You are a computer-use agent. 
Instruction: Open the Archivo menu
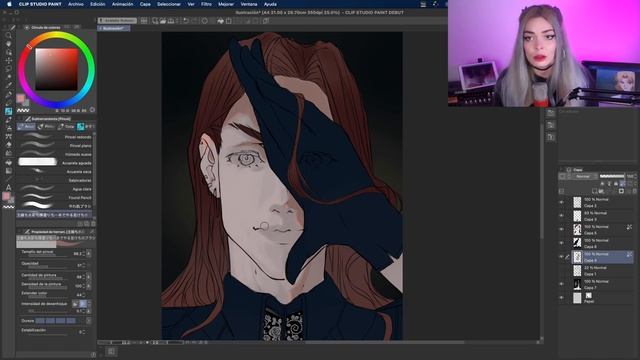pos(76,4)
